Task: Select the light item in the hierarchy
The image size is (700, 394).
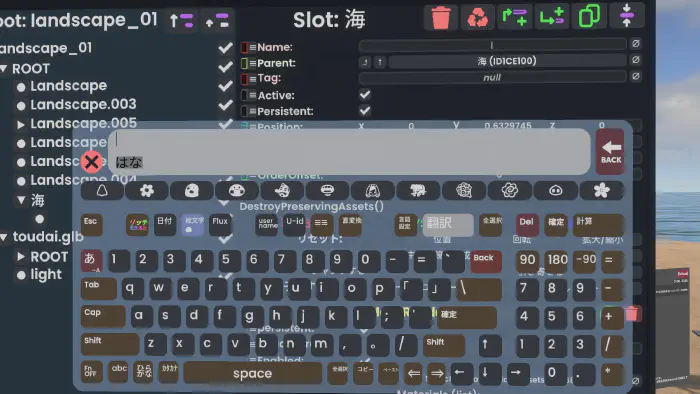Action: pos(46,274)
